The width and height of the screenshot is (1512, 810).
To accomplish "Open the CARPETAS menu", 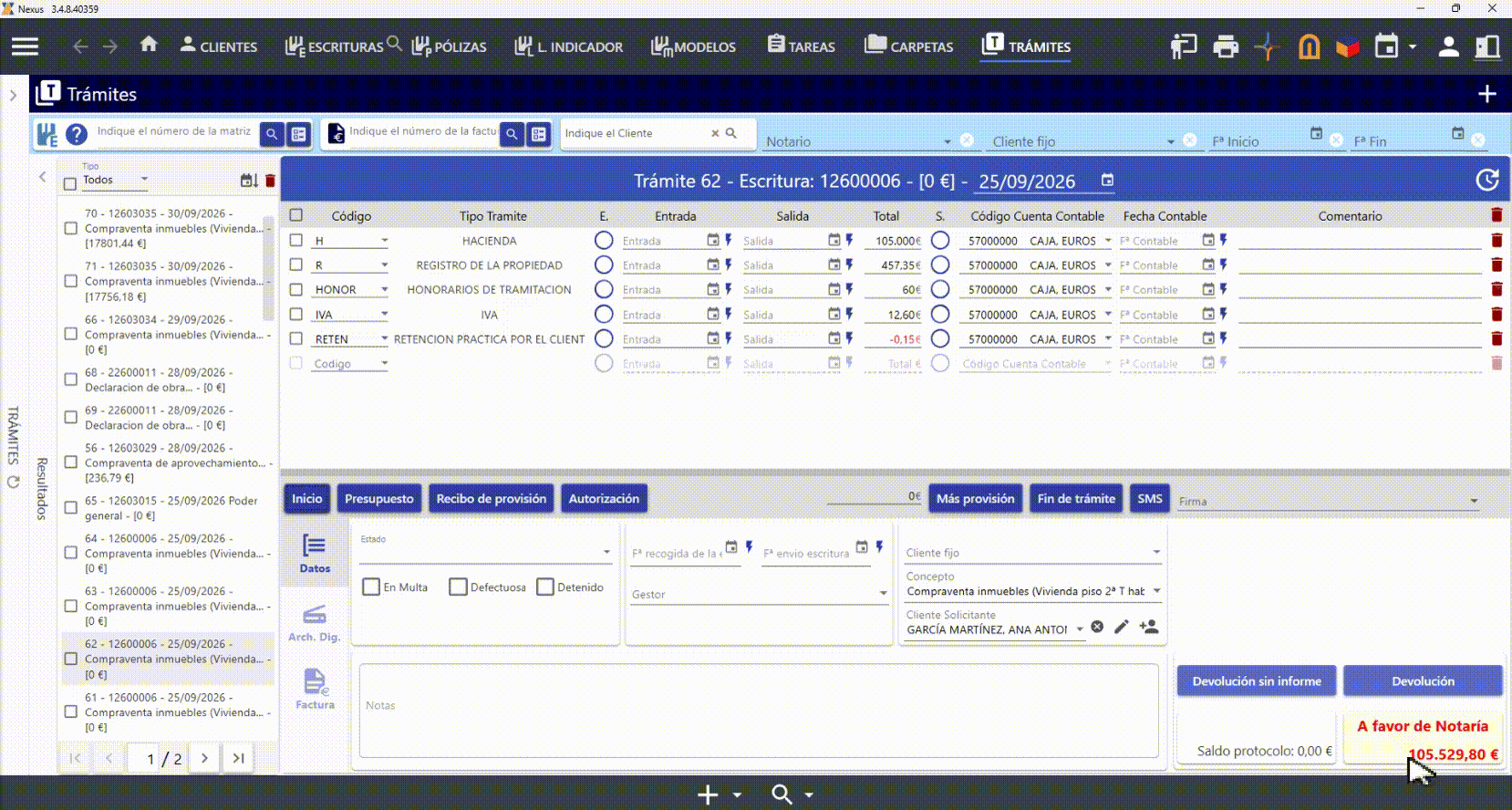I will (x=909, y=47).
